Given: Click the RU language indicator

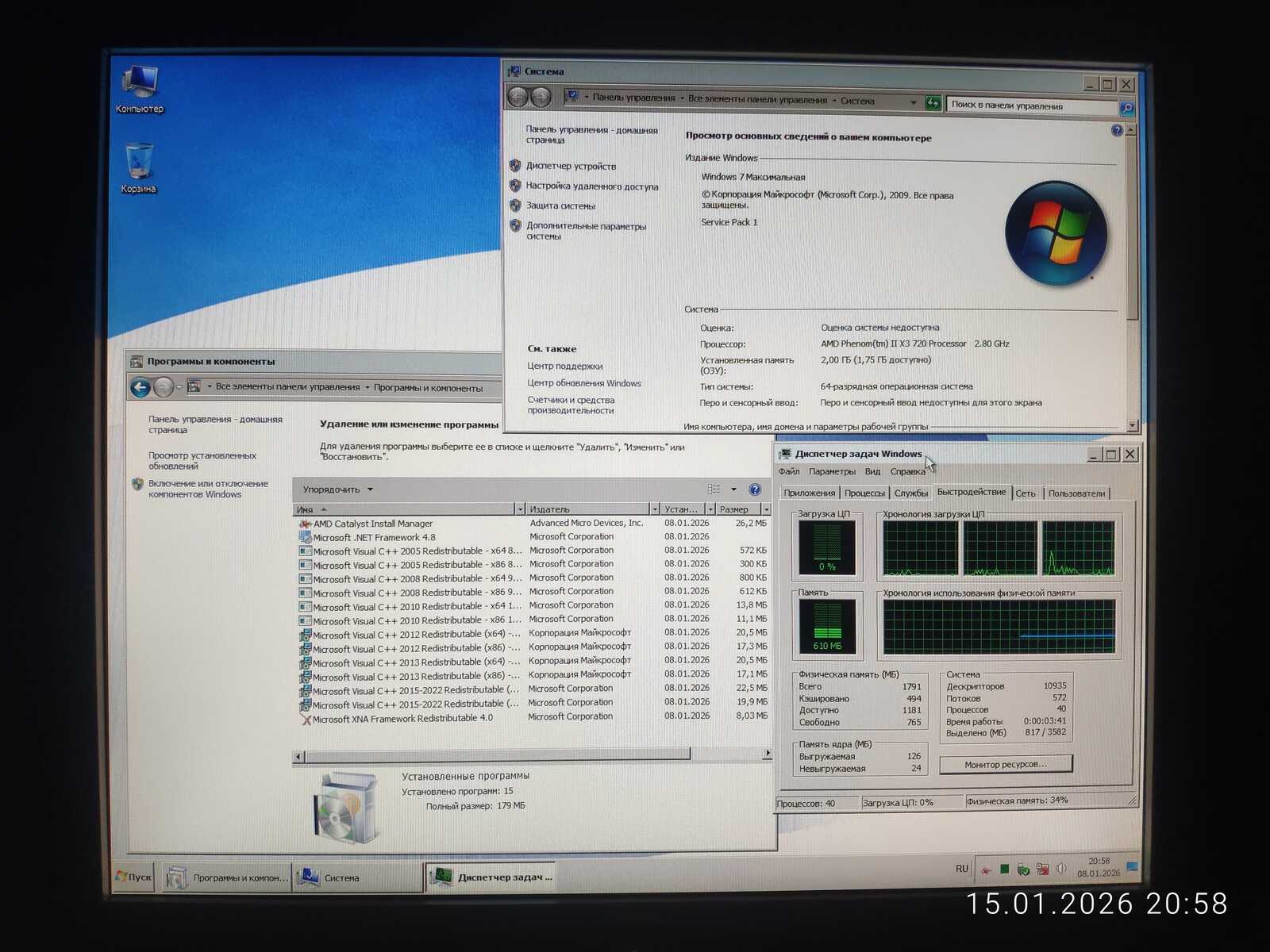Looking at the screenshot, I should coord(962,869).
